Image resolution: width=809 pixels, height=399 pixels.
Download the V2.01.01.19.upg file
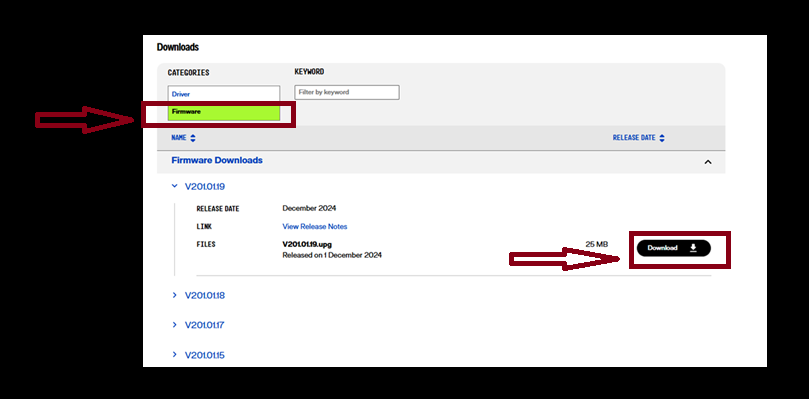673,248
